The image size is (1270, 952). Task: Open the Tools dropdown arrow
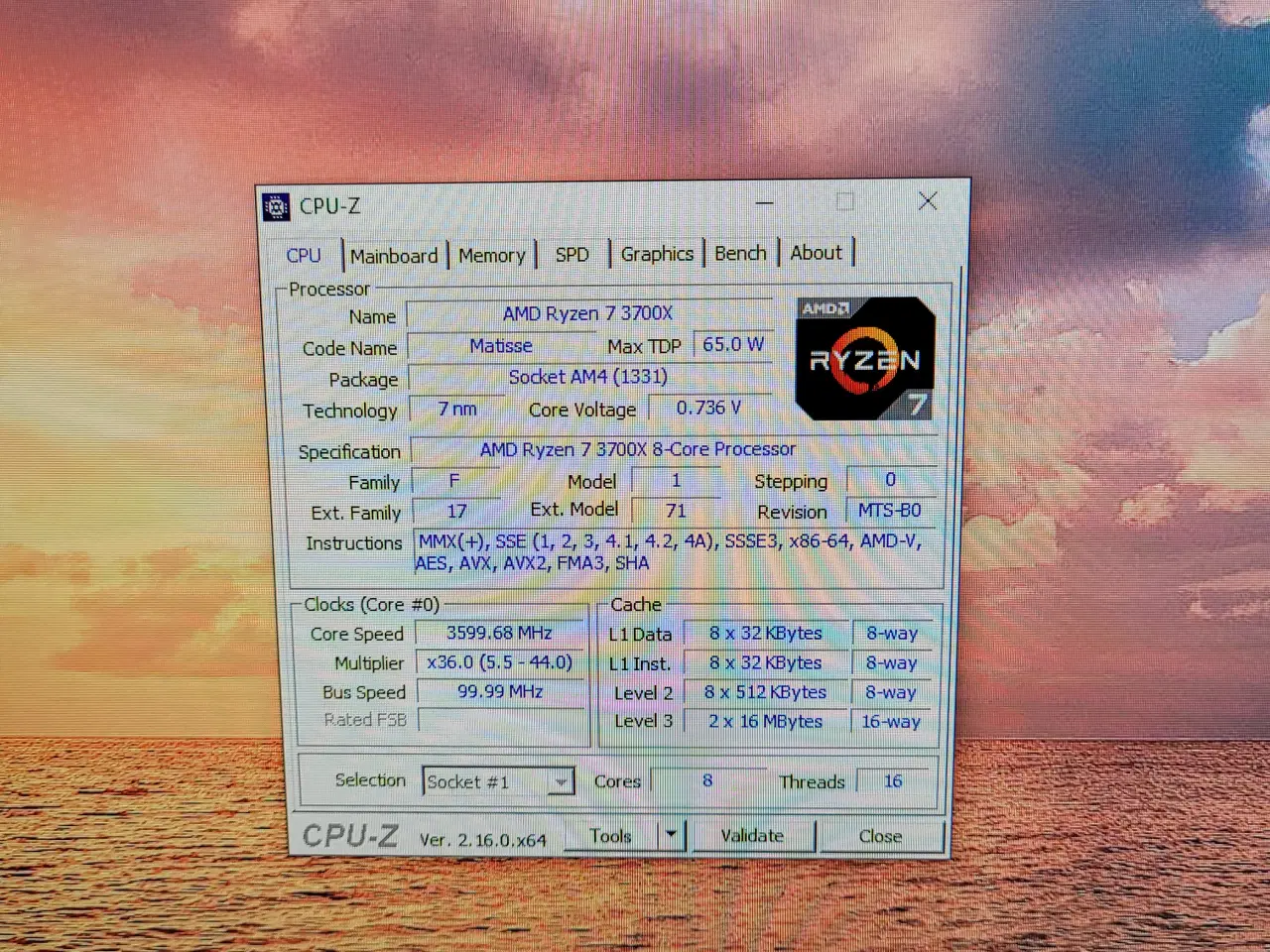point(672,835)
